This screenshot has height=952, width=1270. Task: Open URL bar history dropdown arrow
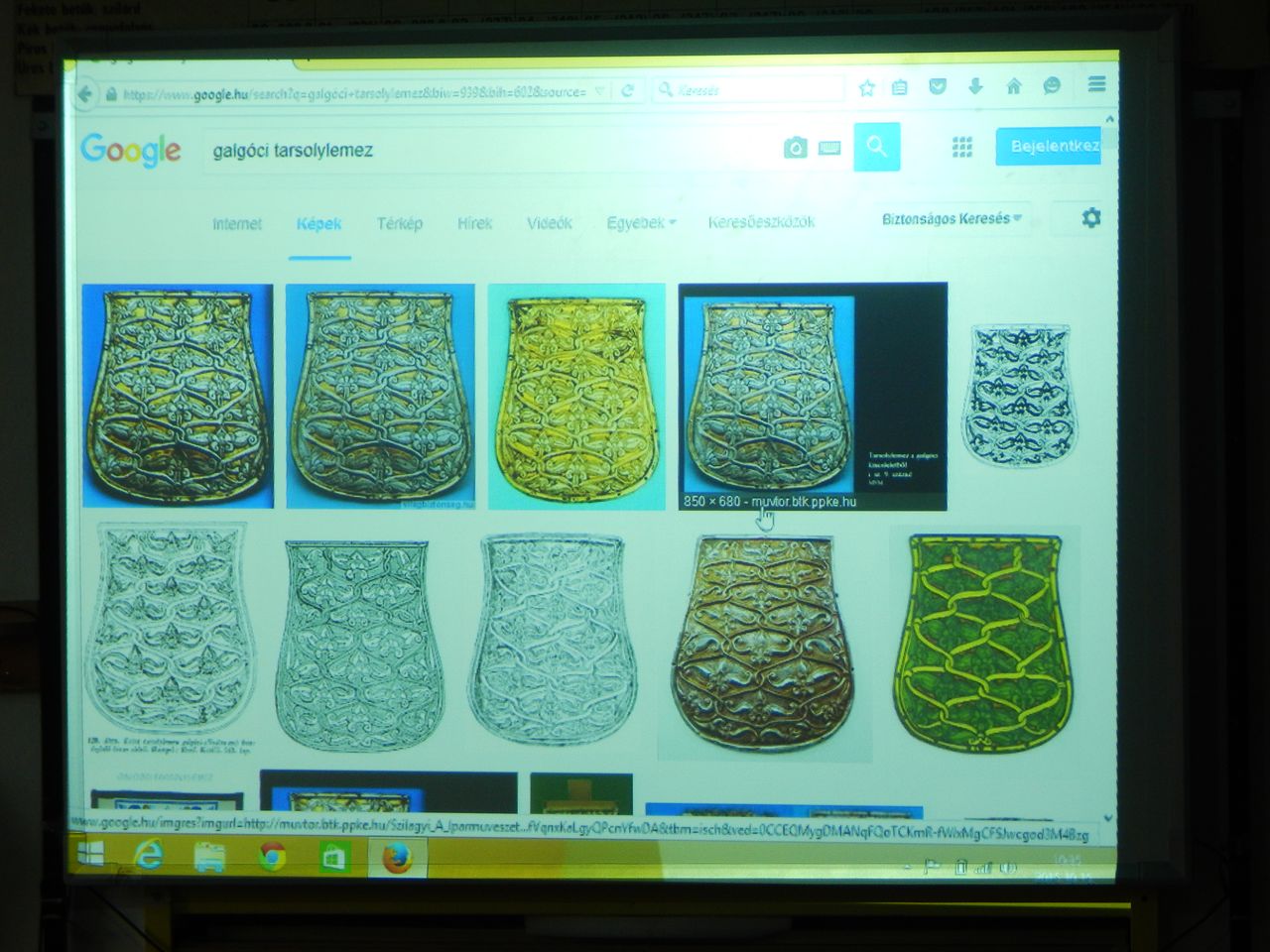tap(599, 91)
